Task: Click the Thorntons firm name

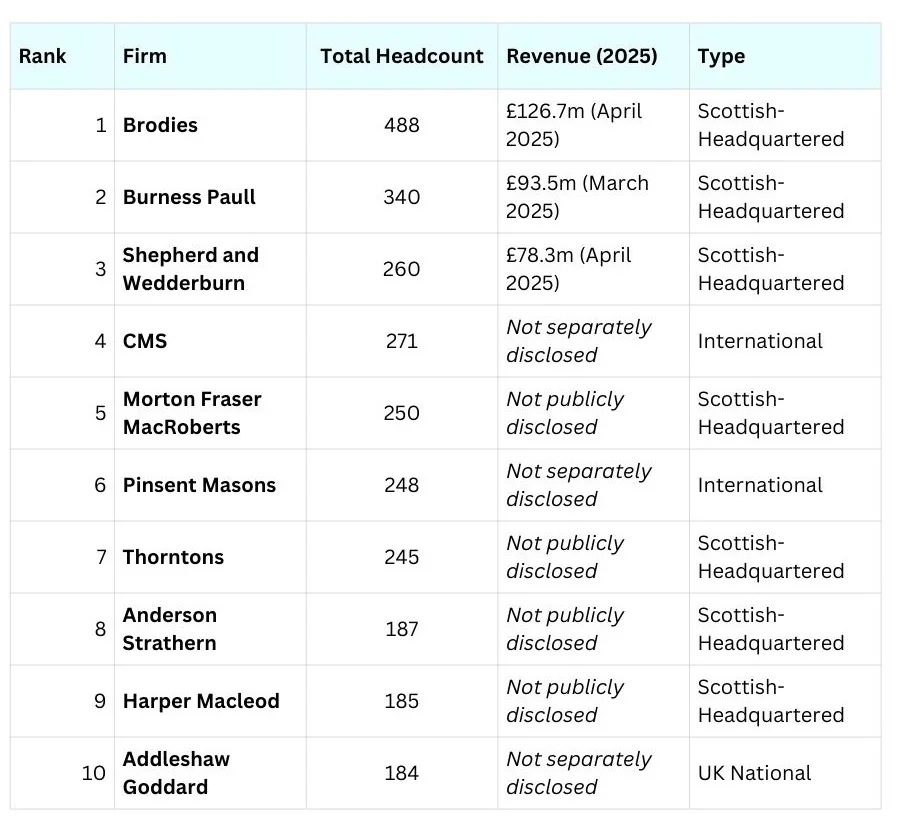Action: [173, 557]
